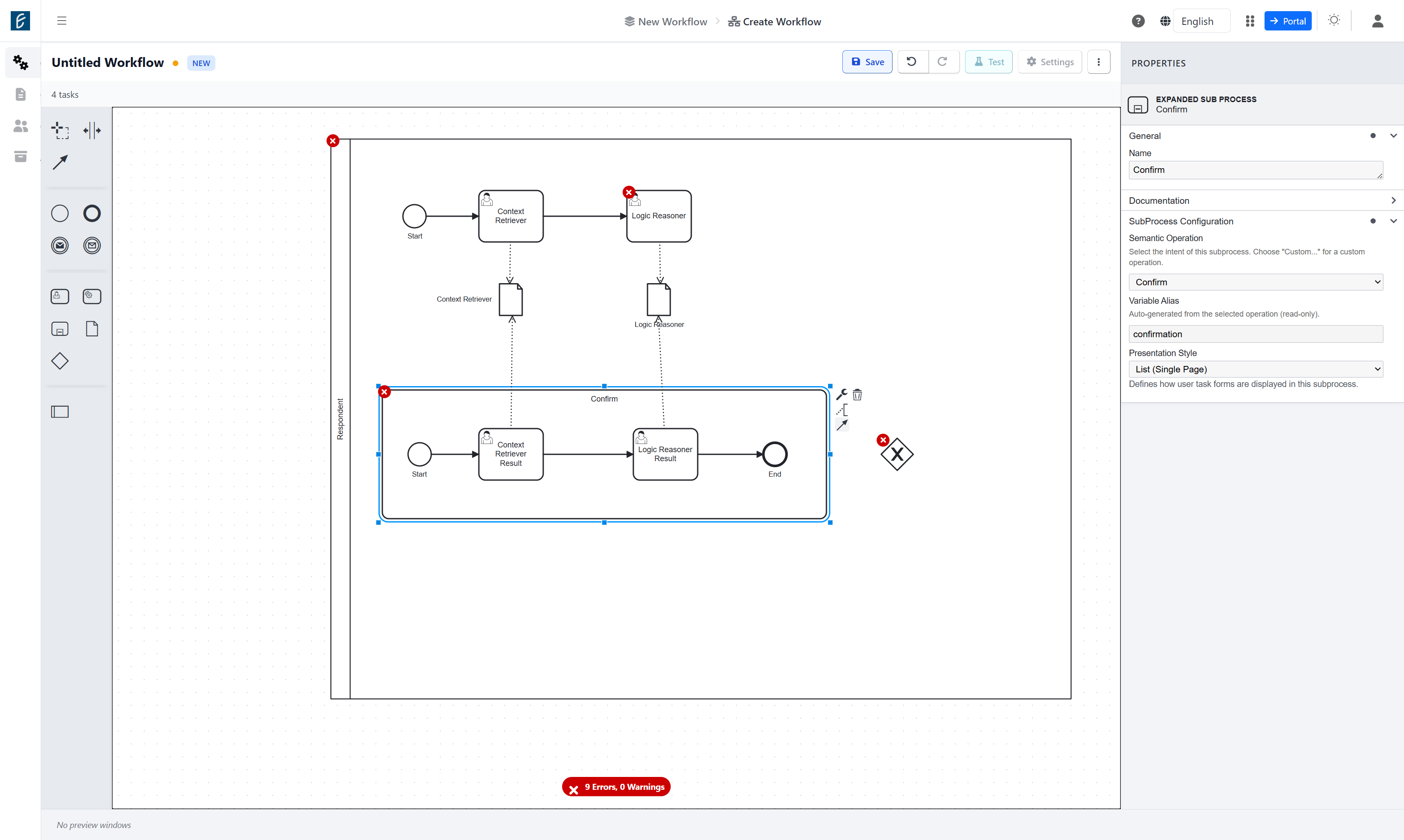Open the English language selector
1404x840 pixels.
[x=1201, y=21]
